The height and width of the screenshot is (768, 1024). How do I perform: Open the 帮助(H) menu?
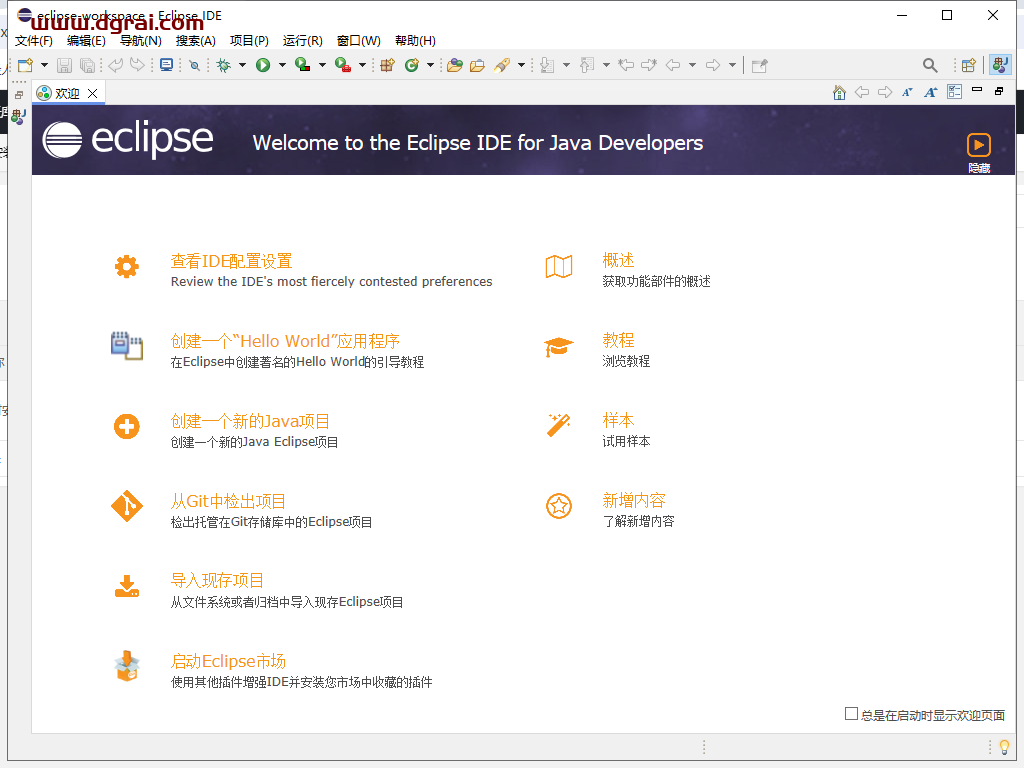click(415, 40)
